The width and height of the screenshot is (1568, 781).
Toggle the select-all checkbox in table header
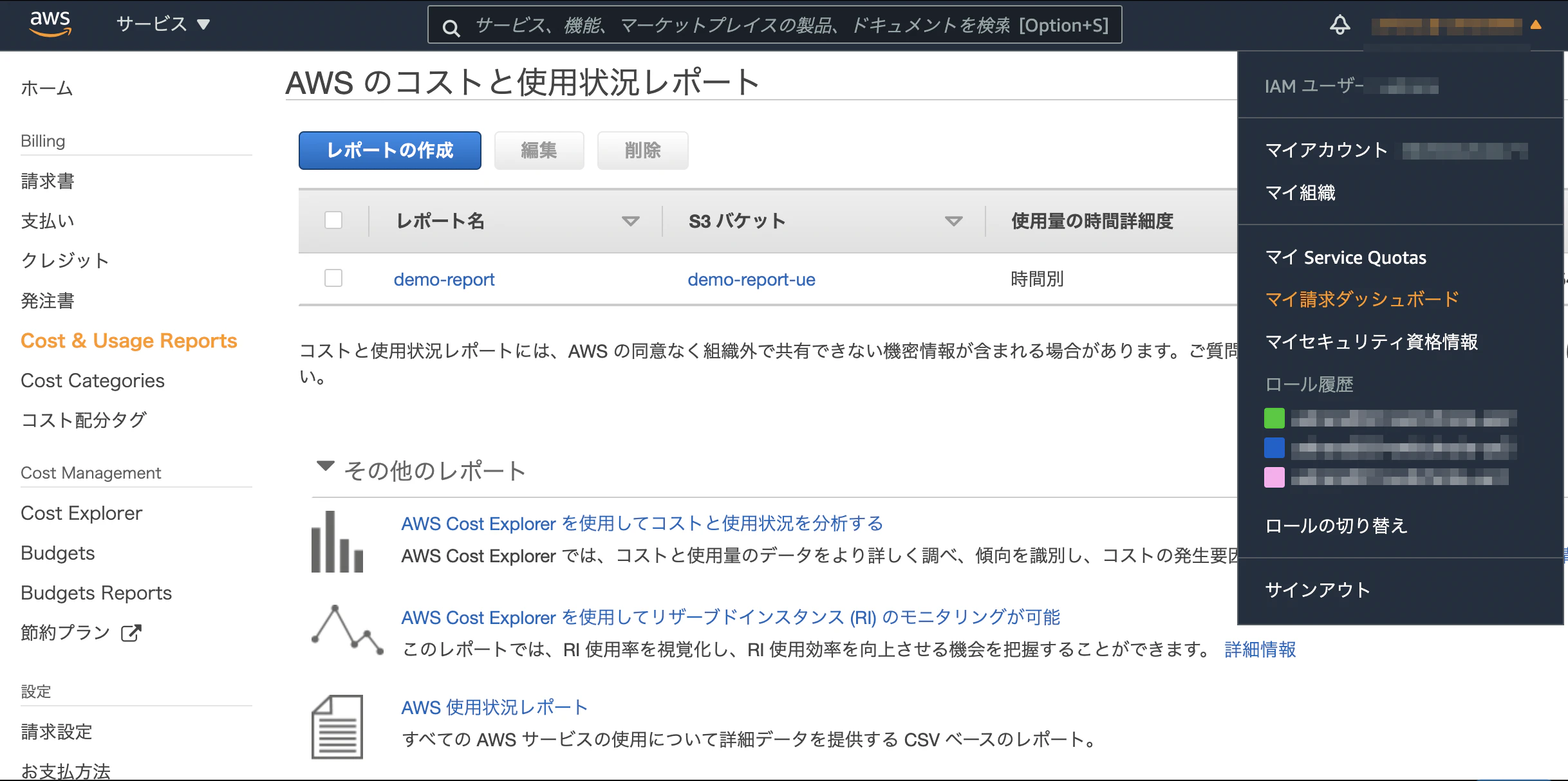333,220
